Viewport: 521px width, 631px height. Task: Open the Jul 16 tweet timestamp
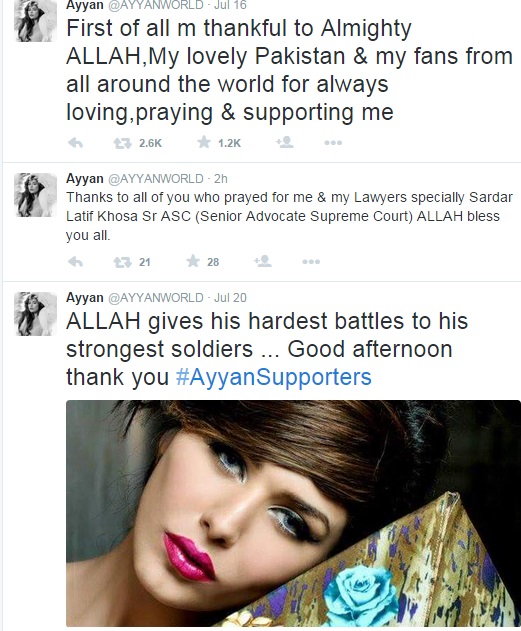click(x=230, y=5)
